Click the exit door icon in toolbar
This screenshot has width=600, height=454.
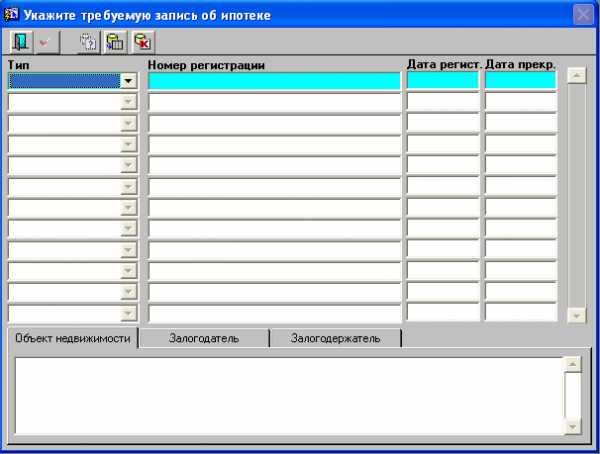[20, 42]
